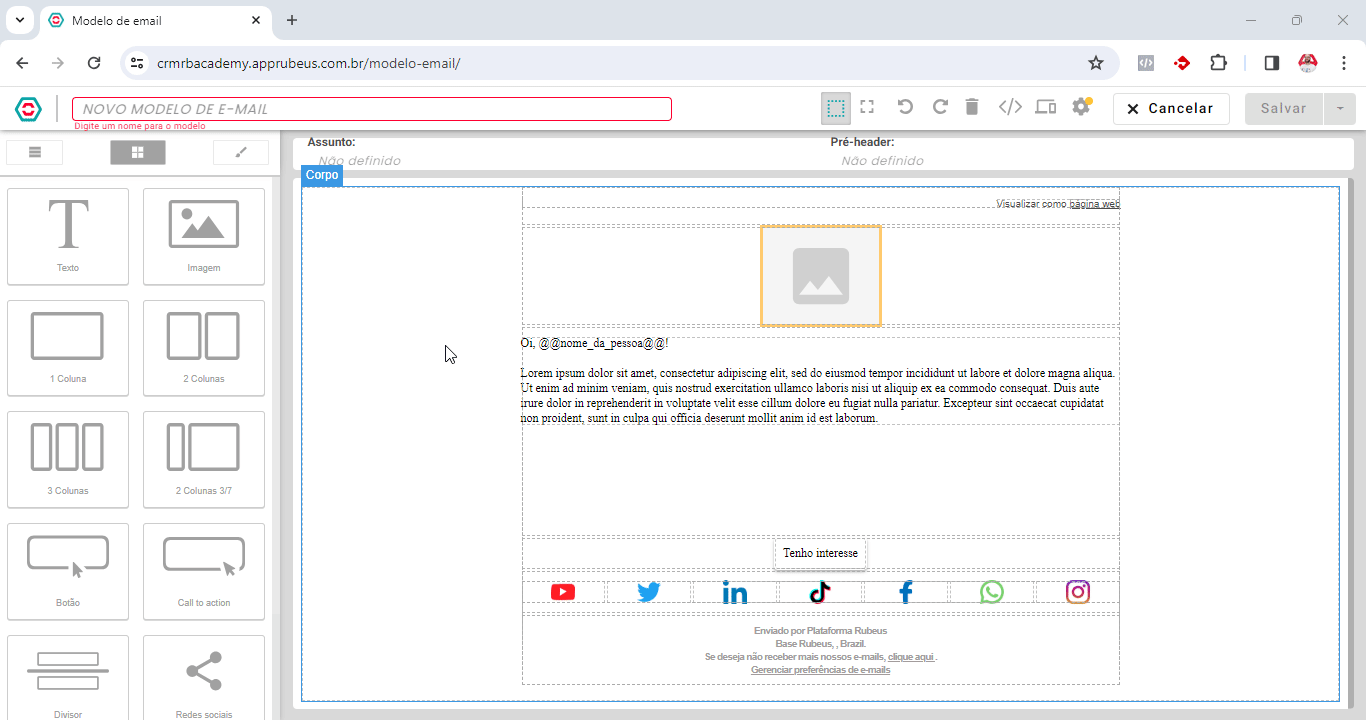Image resolution: width=1366 pixels, height=720 pixels.
Task: Click the trash delete icon
Action: pos(972,107)
